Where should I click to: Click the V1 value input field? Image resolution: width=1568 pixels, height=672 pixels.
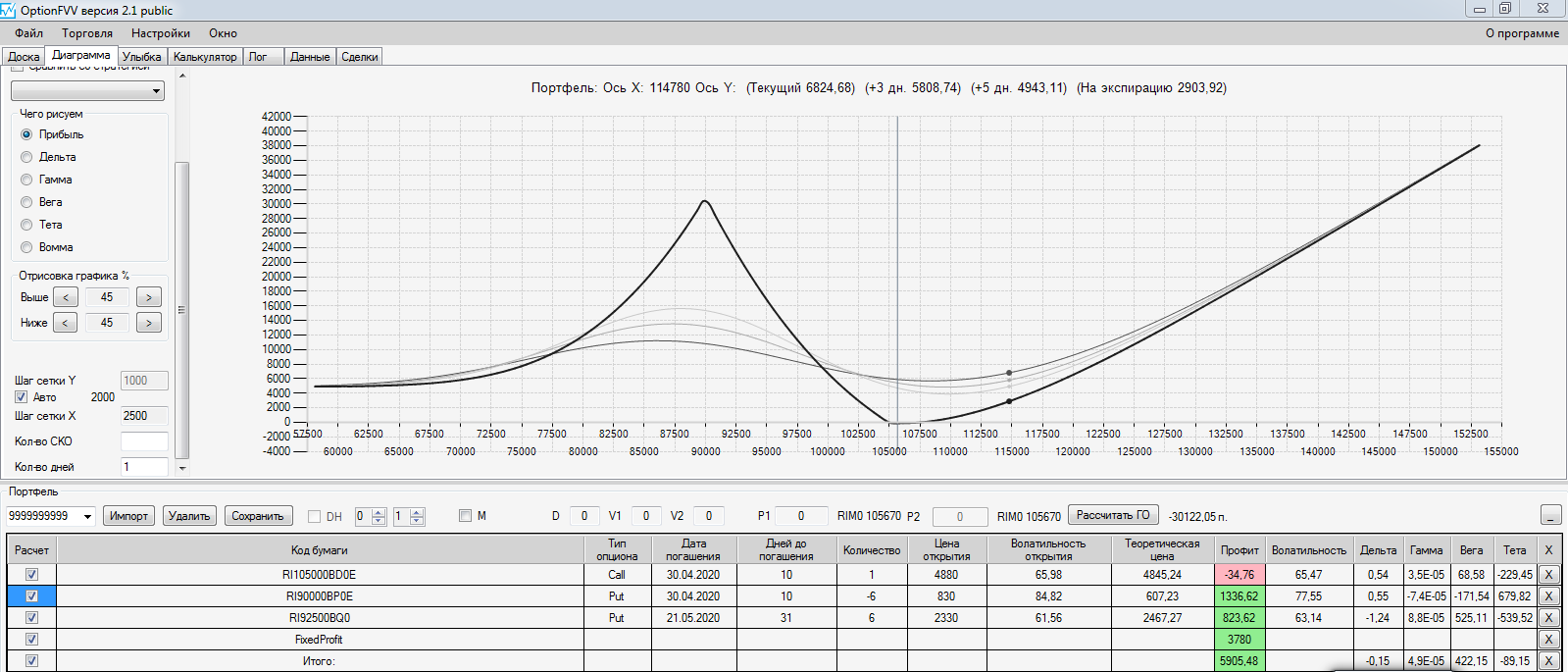645,516
